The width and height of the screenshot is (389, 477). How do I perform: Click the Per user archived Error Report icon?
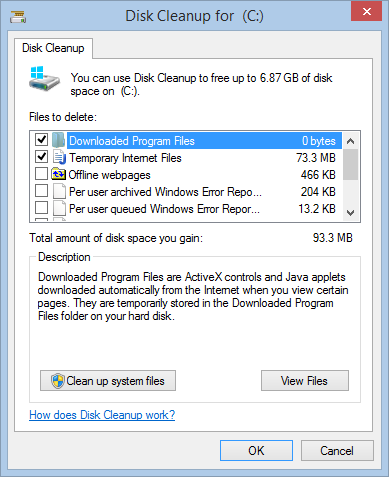[59, 191]
